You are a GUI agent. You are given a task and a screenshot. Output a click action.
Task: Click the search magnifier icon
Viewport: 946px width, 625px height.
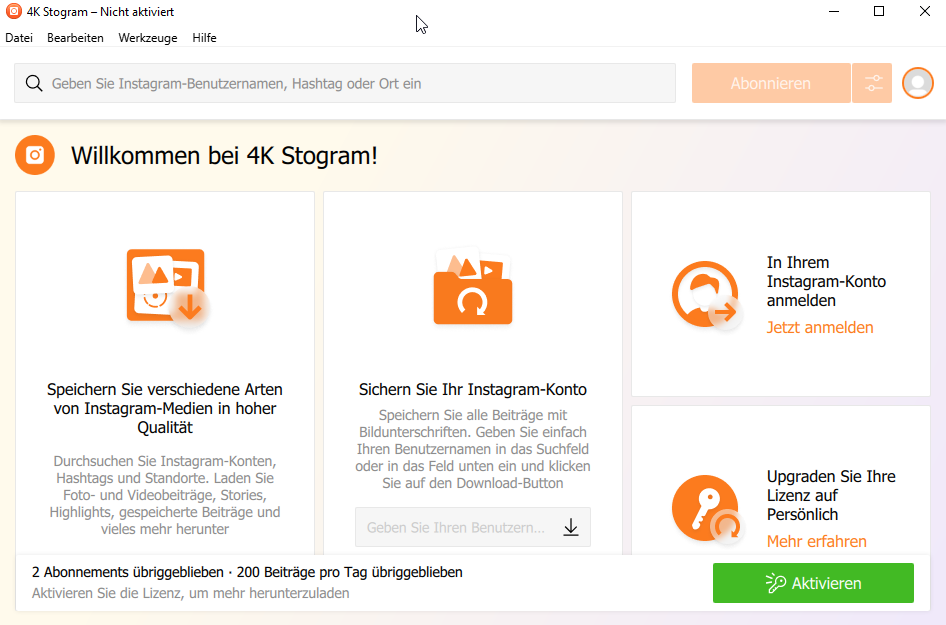coord(34,83)
